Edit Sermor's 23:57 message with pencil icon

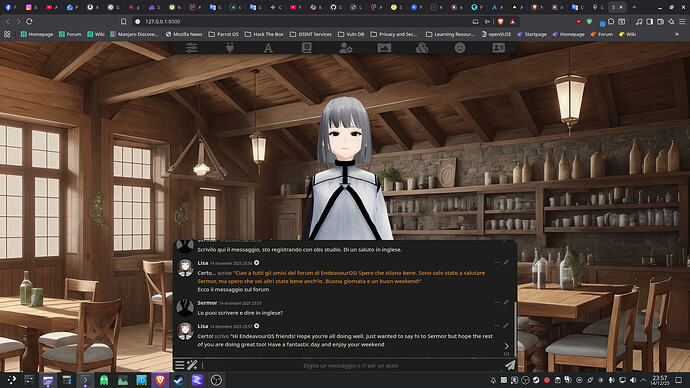pyautogui.click(x=506, y=303)
